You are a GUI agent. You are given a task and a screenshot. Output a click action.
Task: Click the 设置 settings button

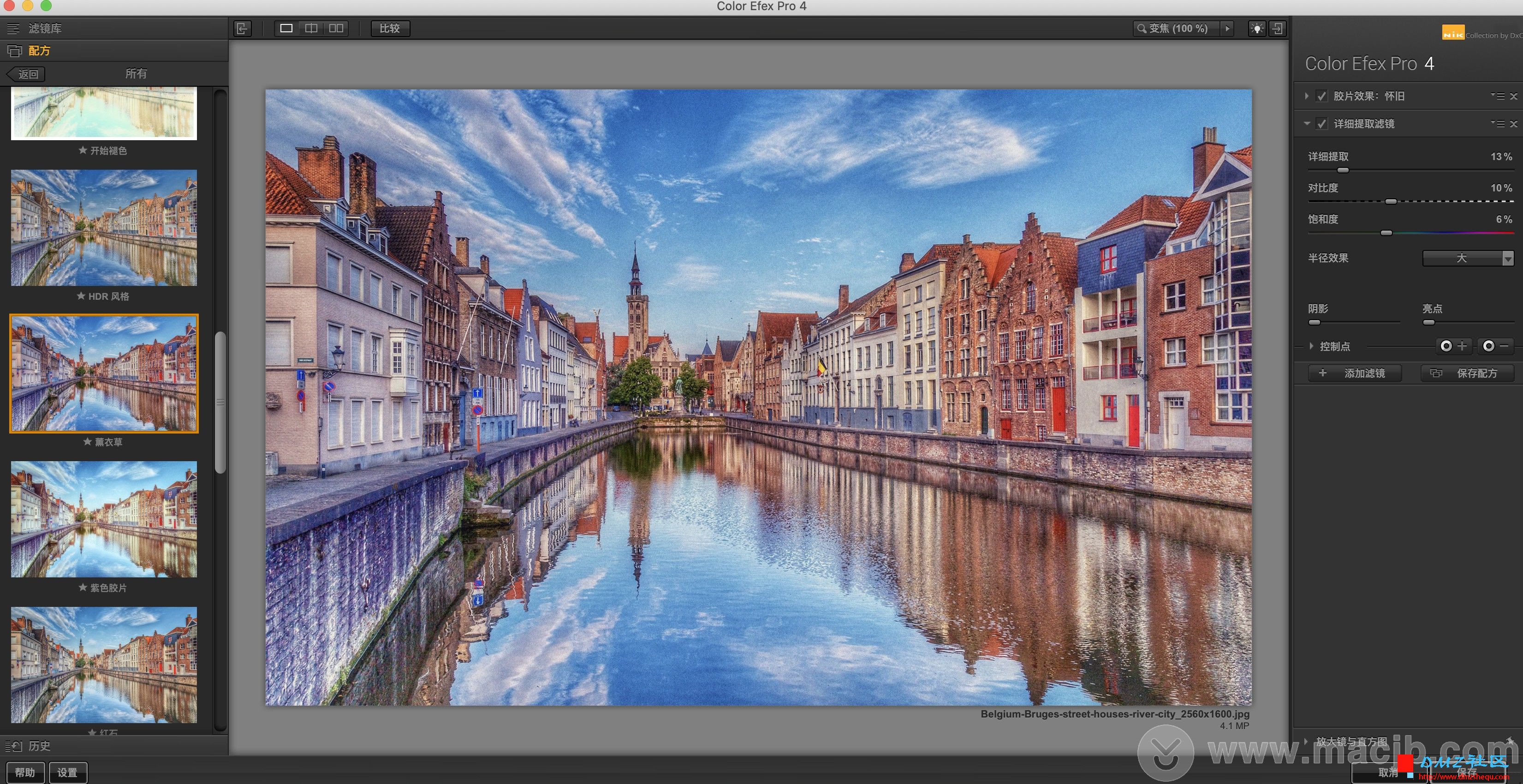[x=67, y=772]
